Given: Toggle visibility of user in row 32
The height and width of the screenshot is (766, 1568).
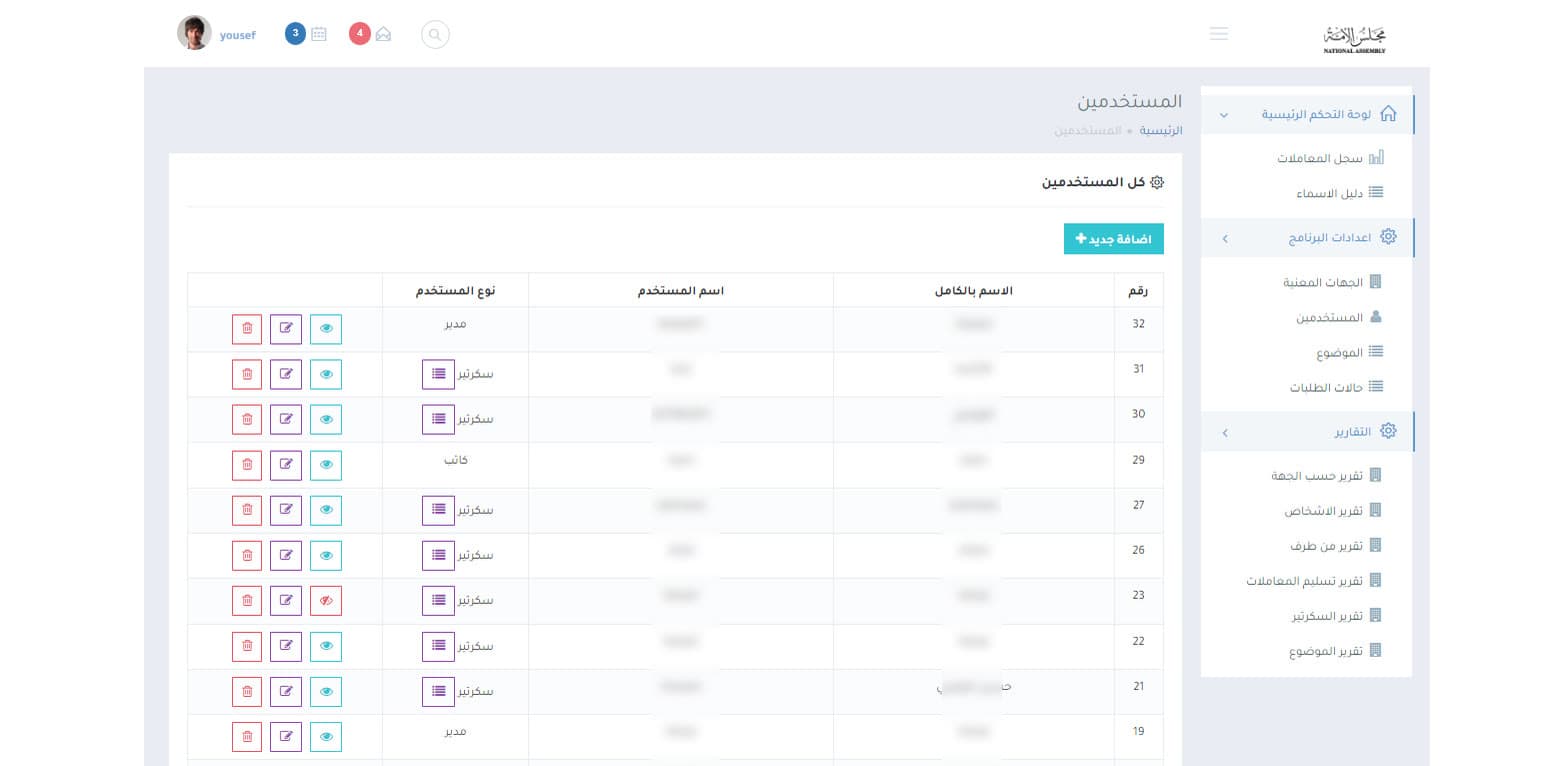Looking at the screenshot, I should (x=326, y=329).
